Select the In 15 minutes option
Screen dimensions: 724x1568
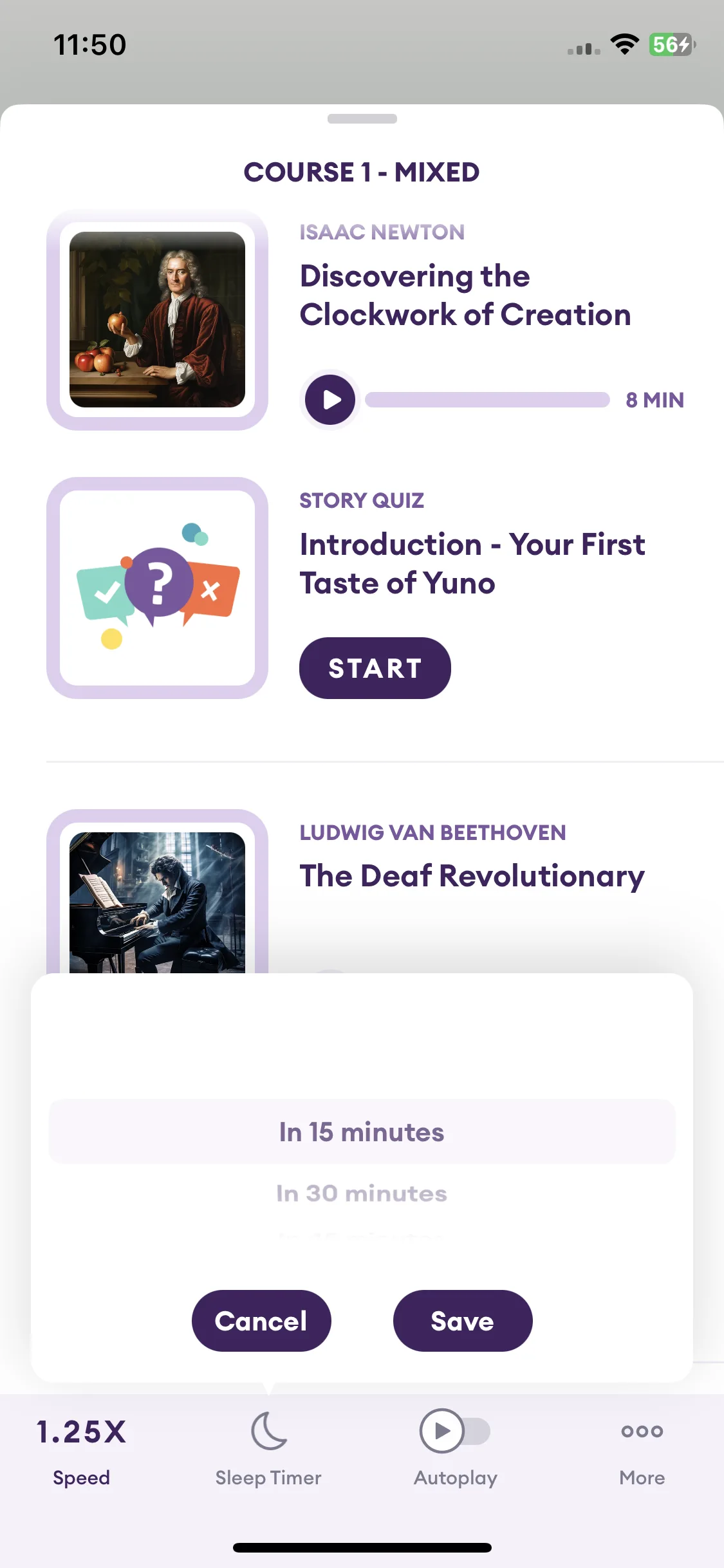coord(362,1132)
